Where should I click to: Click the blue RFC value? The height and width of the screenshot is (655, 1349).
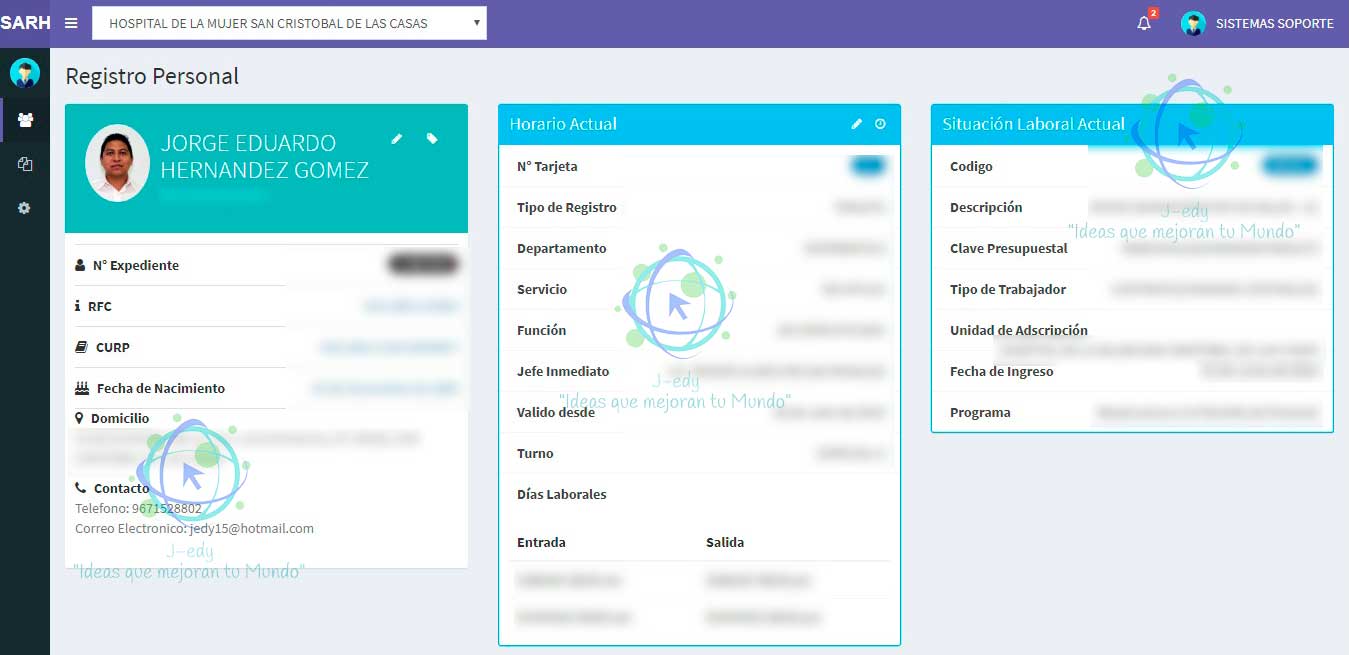click(x=411, y=307)
